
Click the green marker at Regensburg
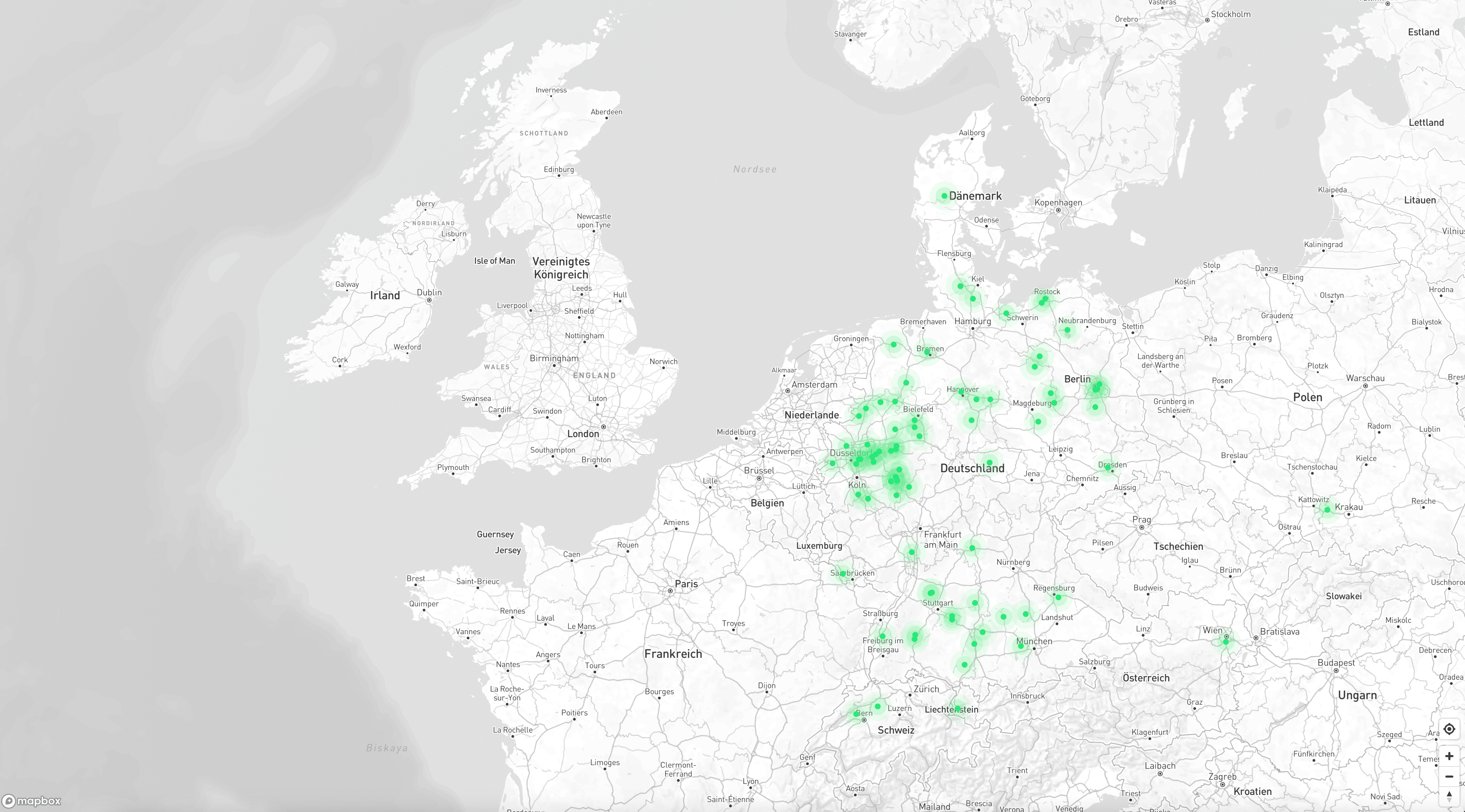(x=1058, y=597)
